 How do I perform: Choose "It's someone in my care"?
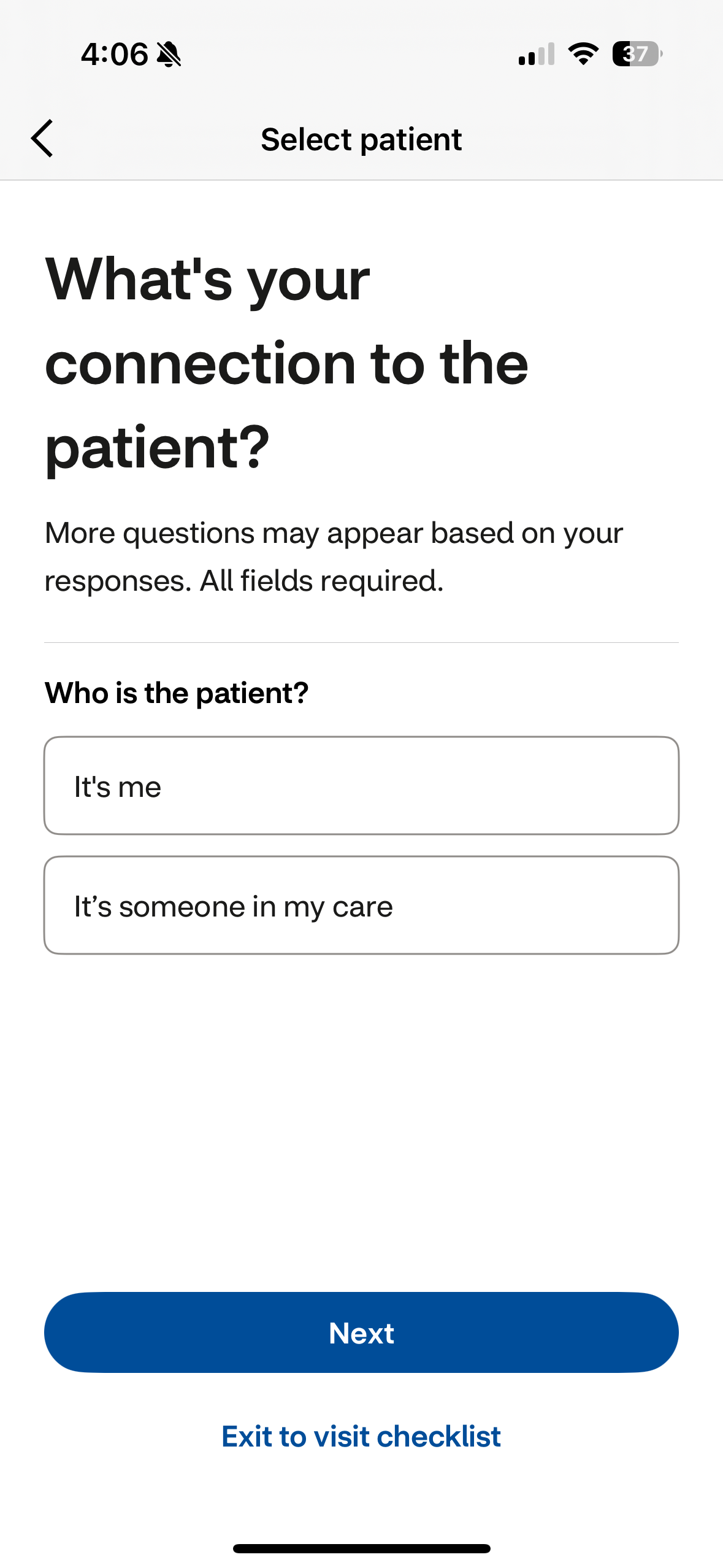click(x=361, y=905)
